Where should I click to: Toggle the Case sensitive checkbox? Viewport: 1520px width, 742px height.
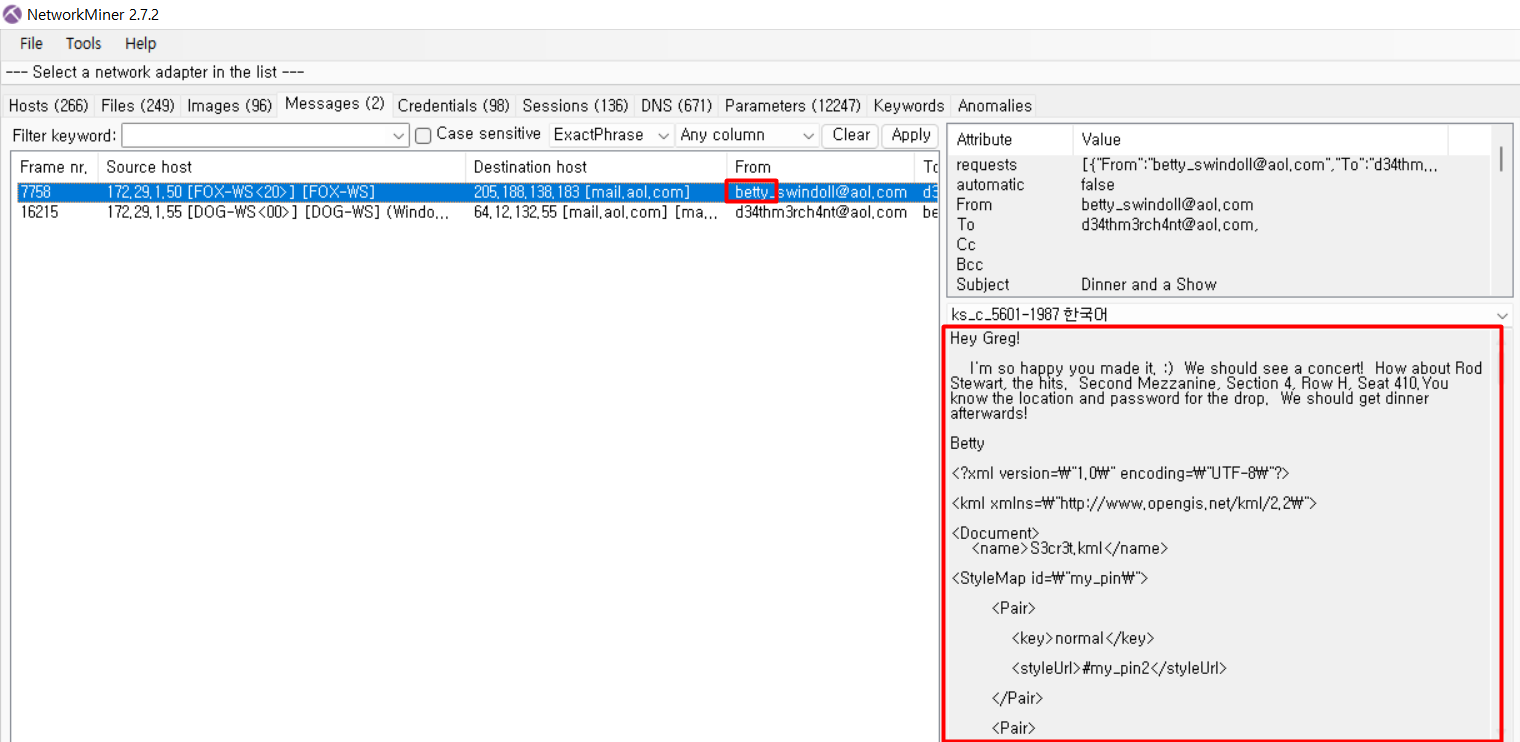tap(423, 135)
